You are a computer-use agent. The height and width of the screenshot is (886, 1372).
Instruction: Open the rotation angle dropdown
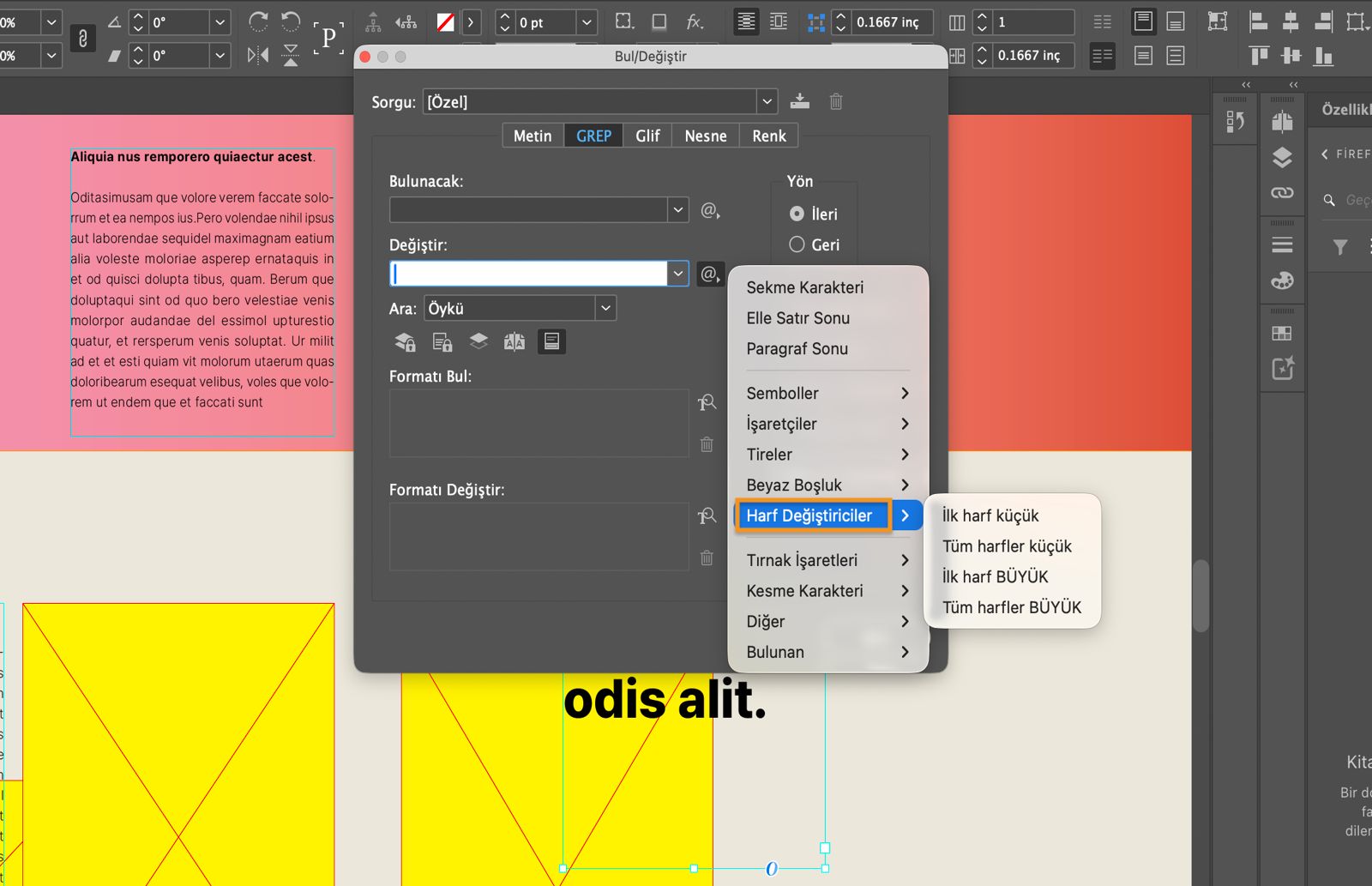click(x=220, y=22)
